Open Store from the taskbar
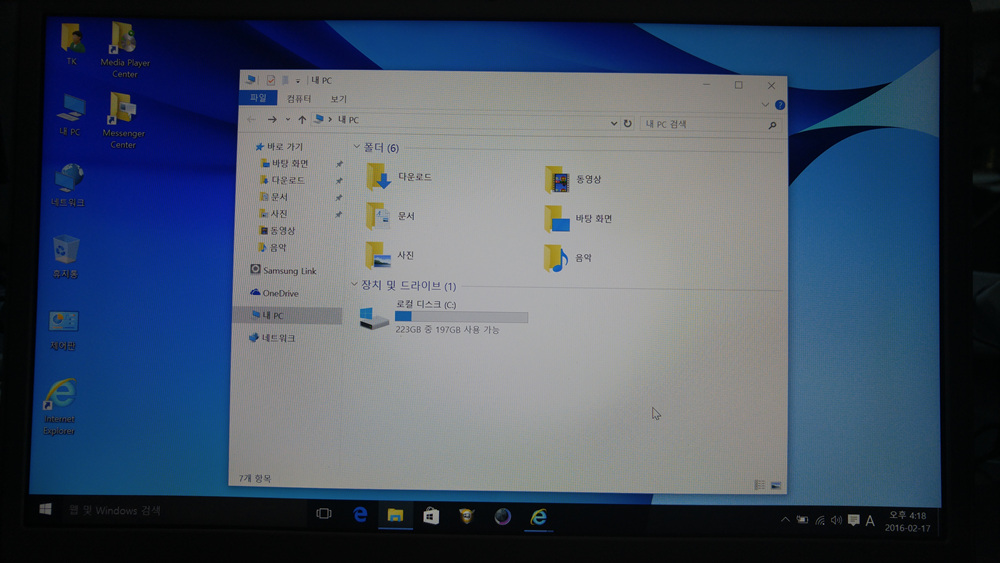The image size is (1000, 563). pos(431,516)
